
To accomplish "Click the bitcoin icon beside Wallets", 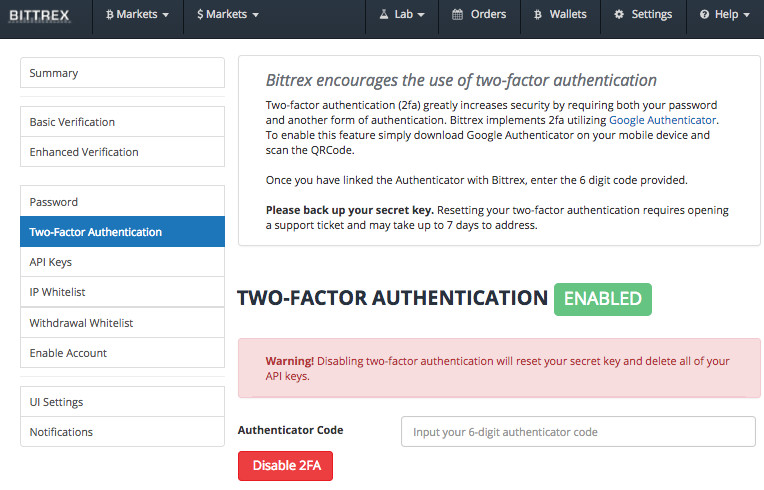I will pyautogui.click(x=537, y=15).
